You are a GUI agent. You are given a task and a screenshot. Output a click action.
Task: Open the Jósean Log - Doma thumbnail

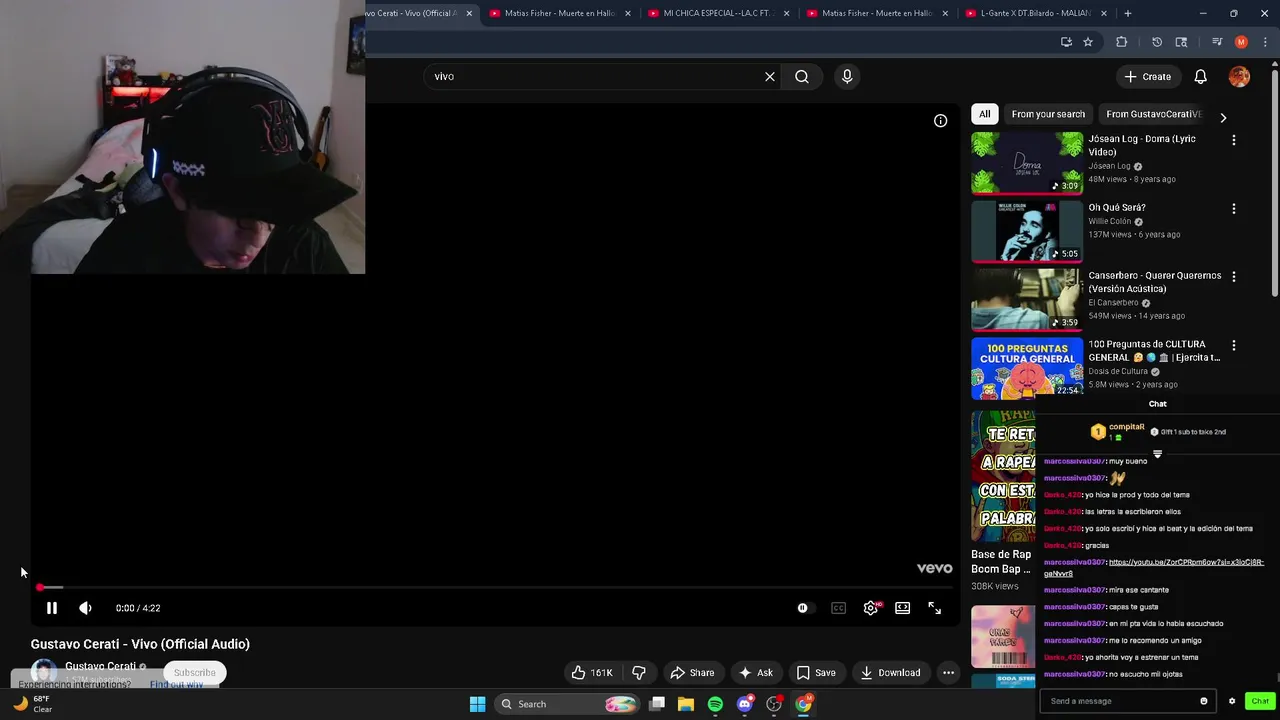[1027, 162]
